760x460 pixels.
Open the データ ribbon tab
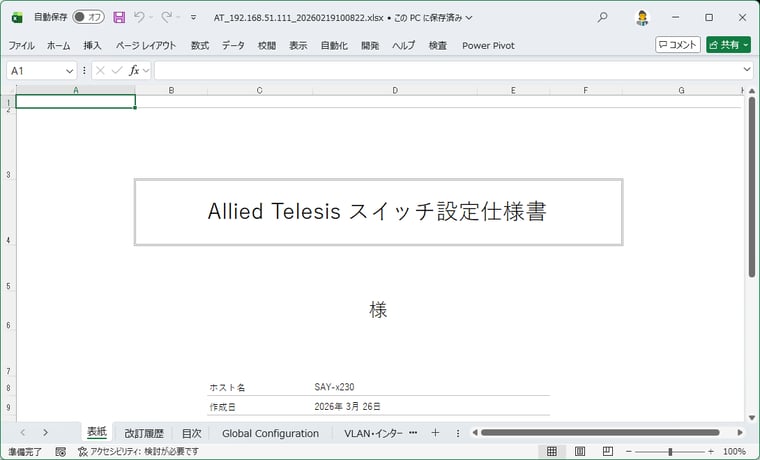(x=233, y=46)
